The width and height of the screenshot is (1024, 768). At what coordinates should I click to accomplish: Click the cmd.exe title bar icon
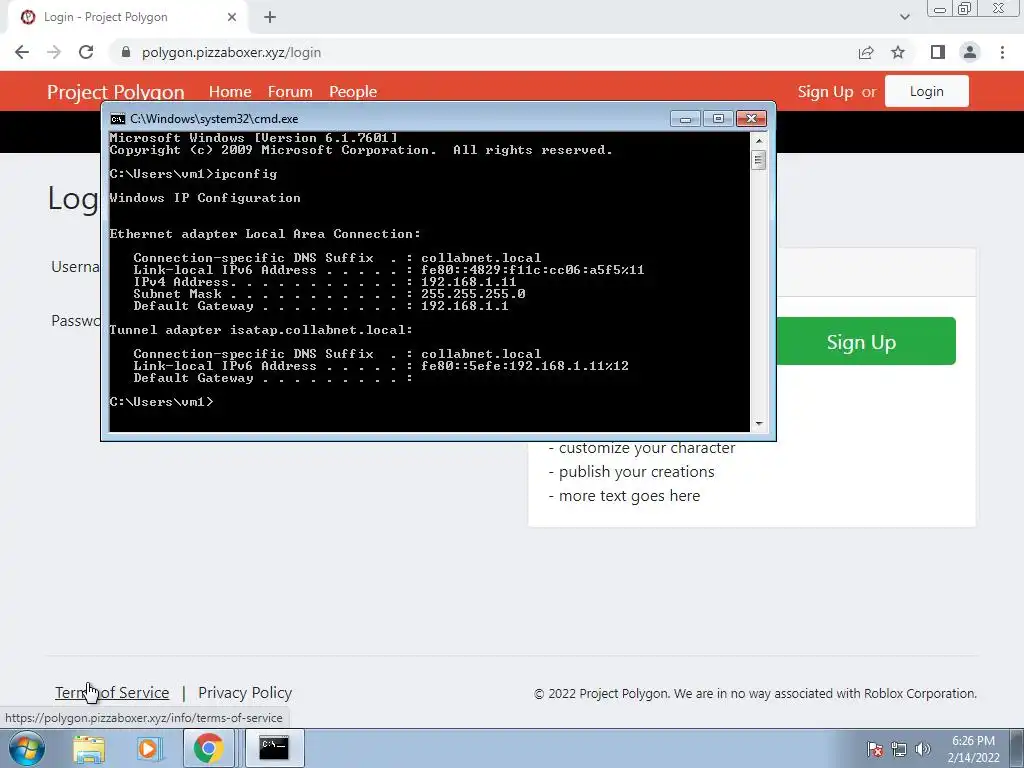point(118,119)
